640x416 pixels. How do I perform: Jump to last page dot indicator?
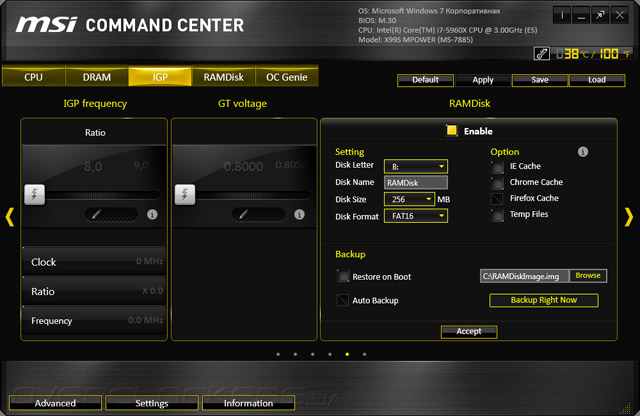[364, 354]
